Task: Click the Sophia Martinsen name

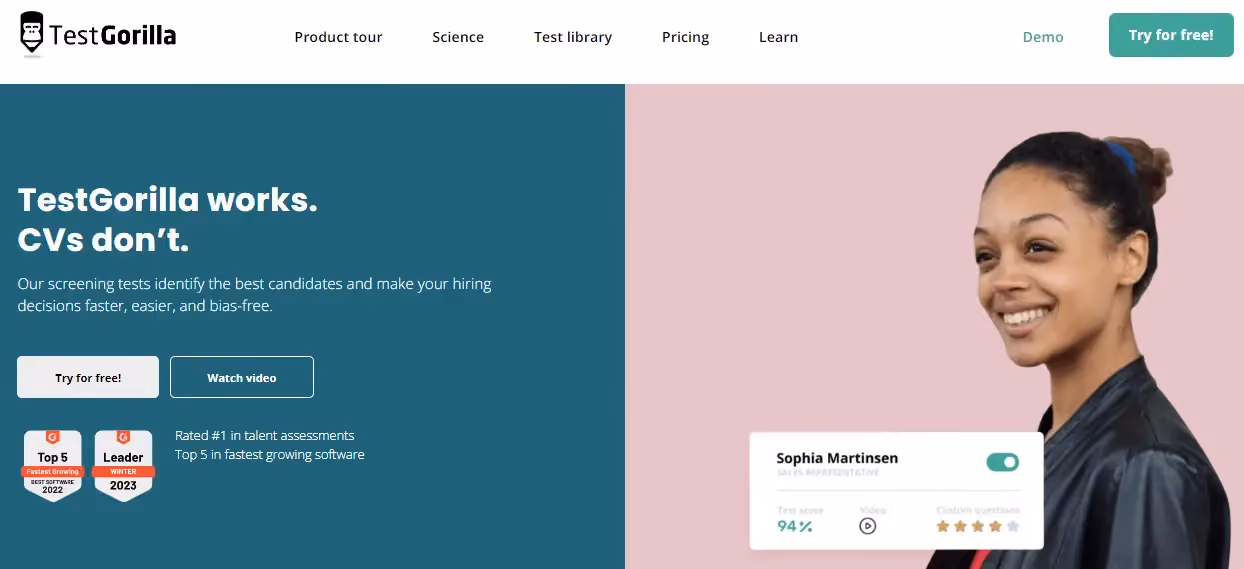Action: (837, 458)
